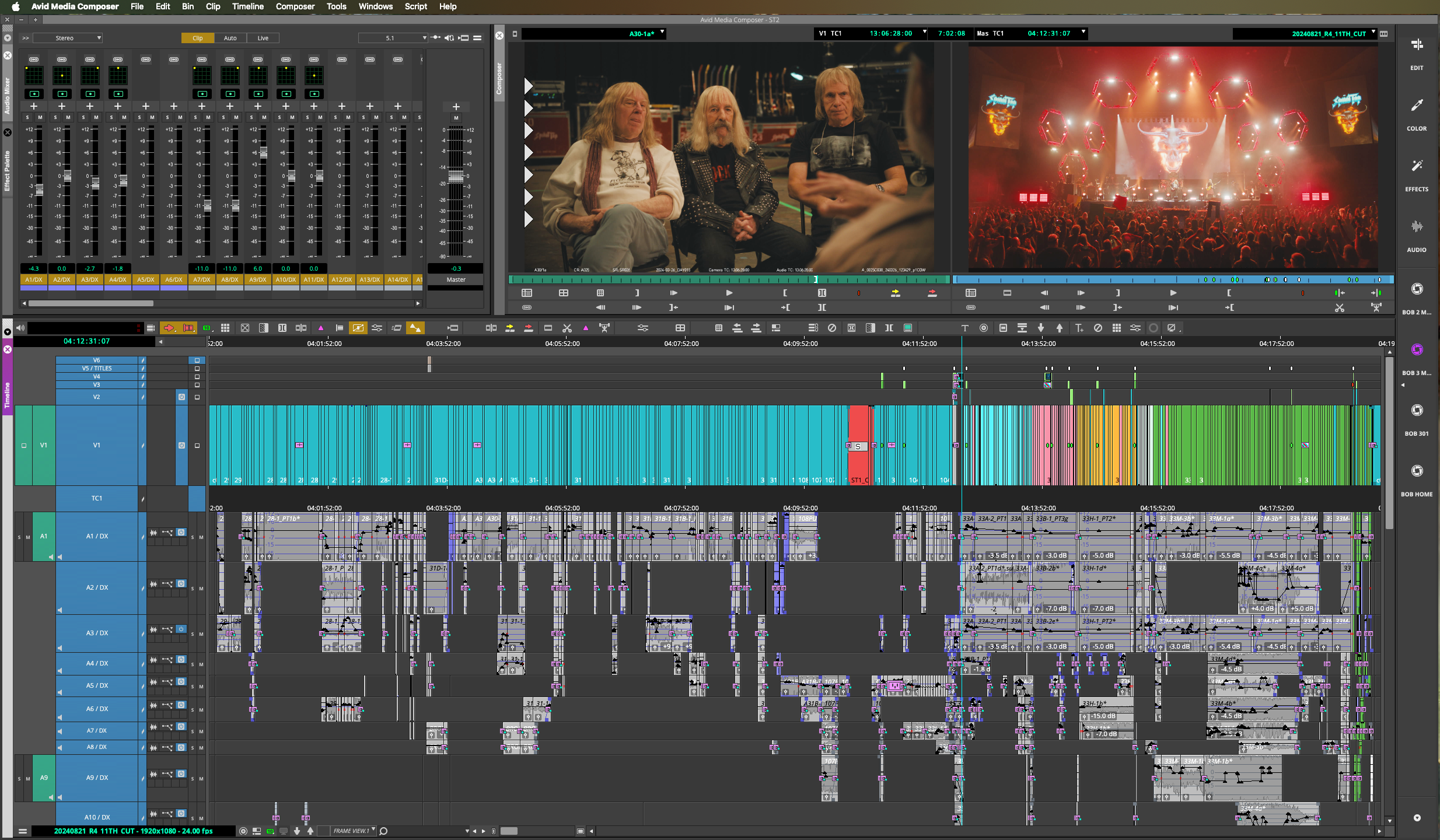This screenshot has width=1440, height=840.
Task: Select Live mode in Audio Mixer
Action: pyautogui.click(x=263, y=38)
